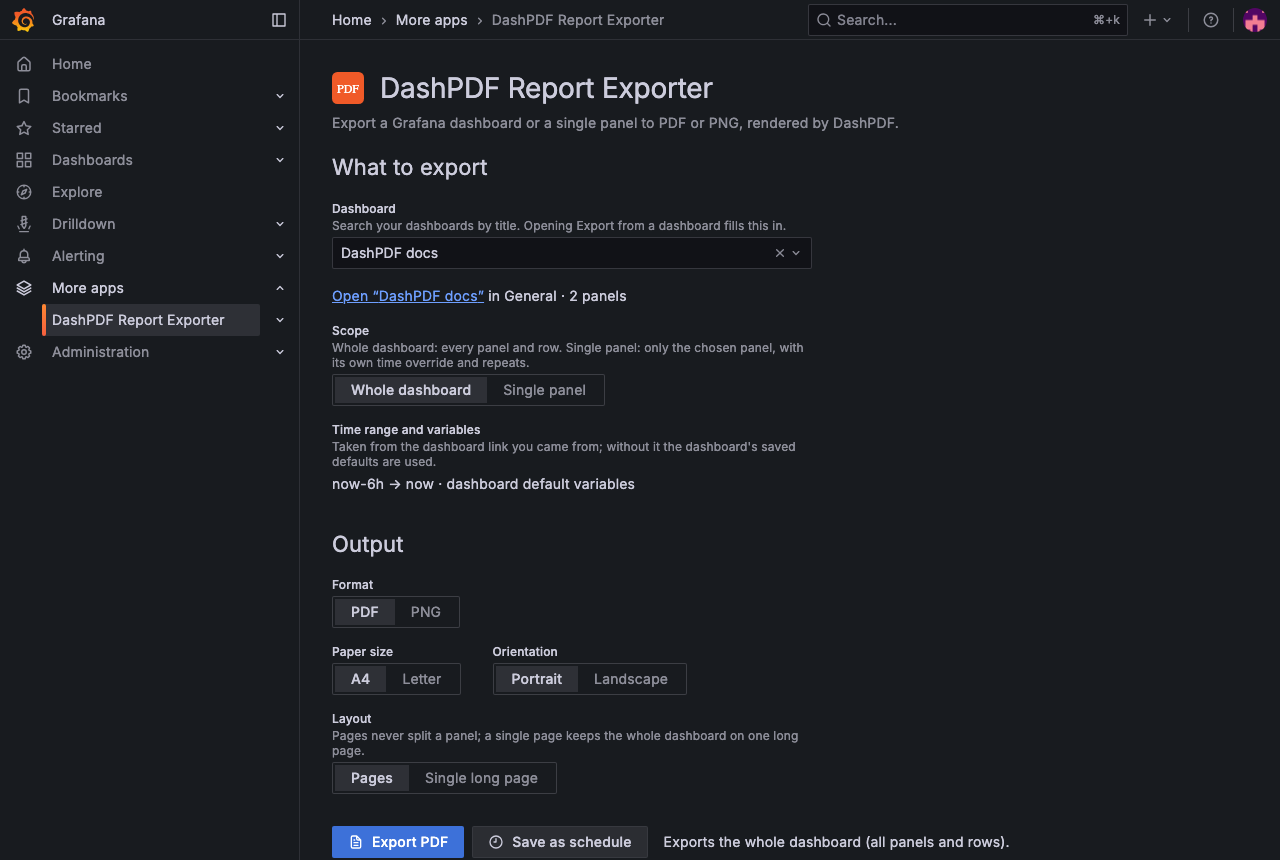Click the Dashboards grid icon
1280x860 pixels.
tap(24, 160)
